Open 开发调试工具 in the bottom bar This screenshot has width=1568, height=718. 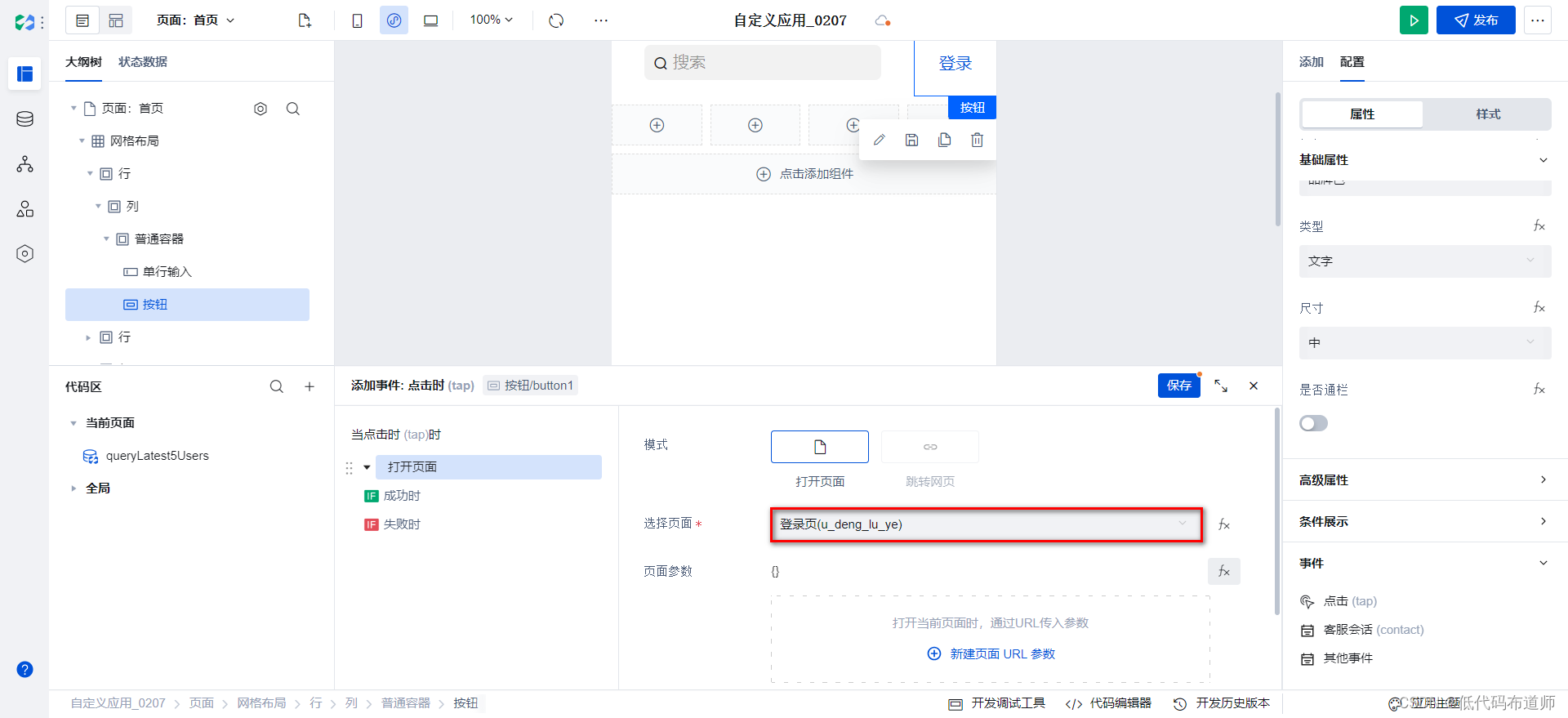coord(997,703)
